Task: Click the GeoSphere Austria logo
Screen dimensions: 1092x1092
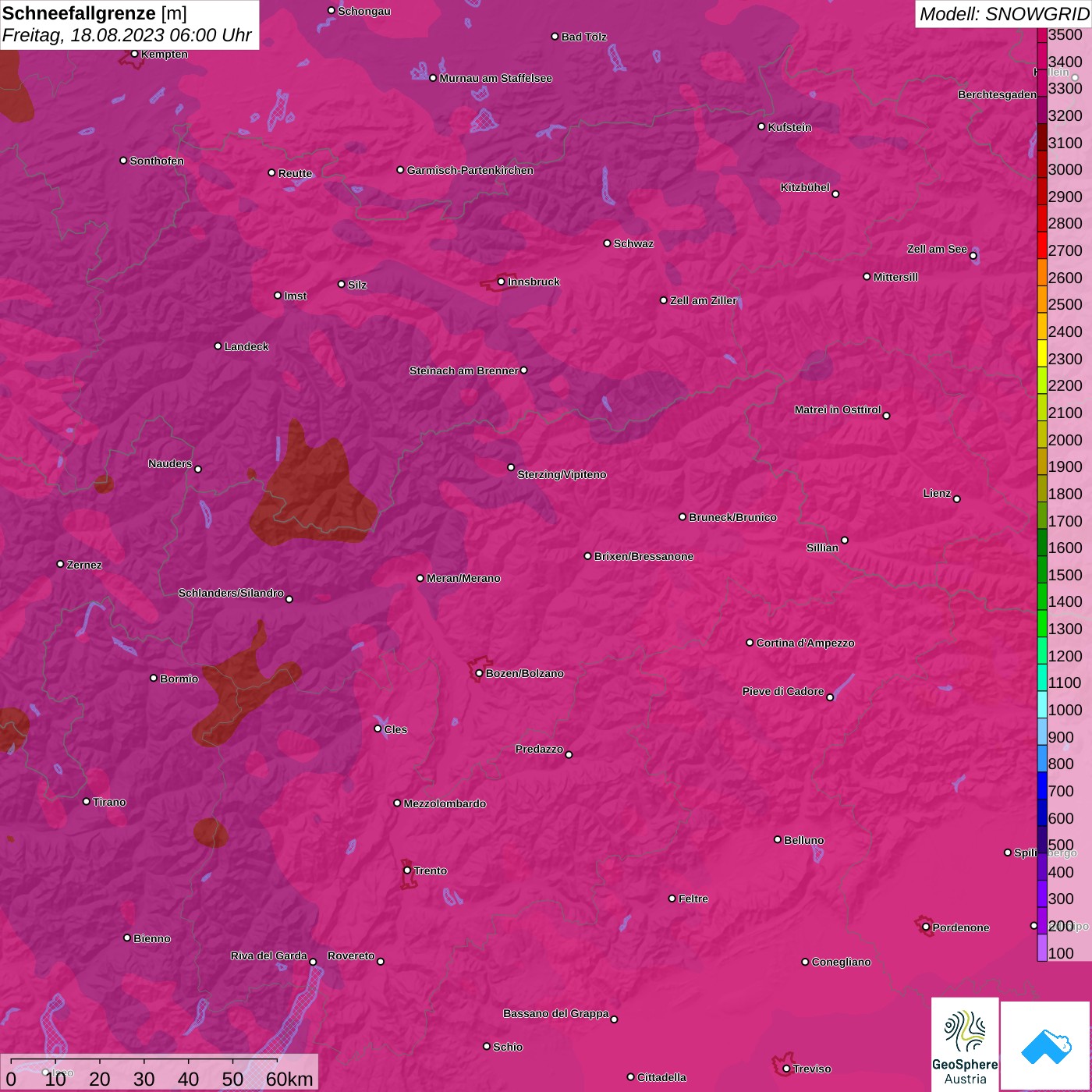Action: [x=965, y=1044]
